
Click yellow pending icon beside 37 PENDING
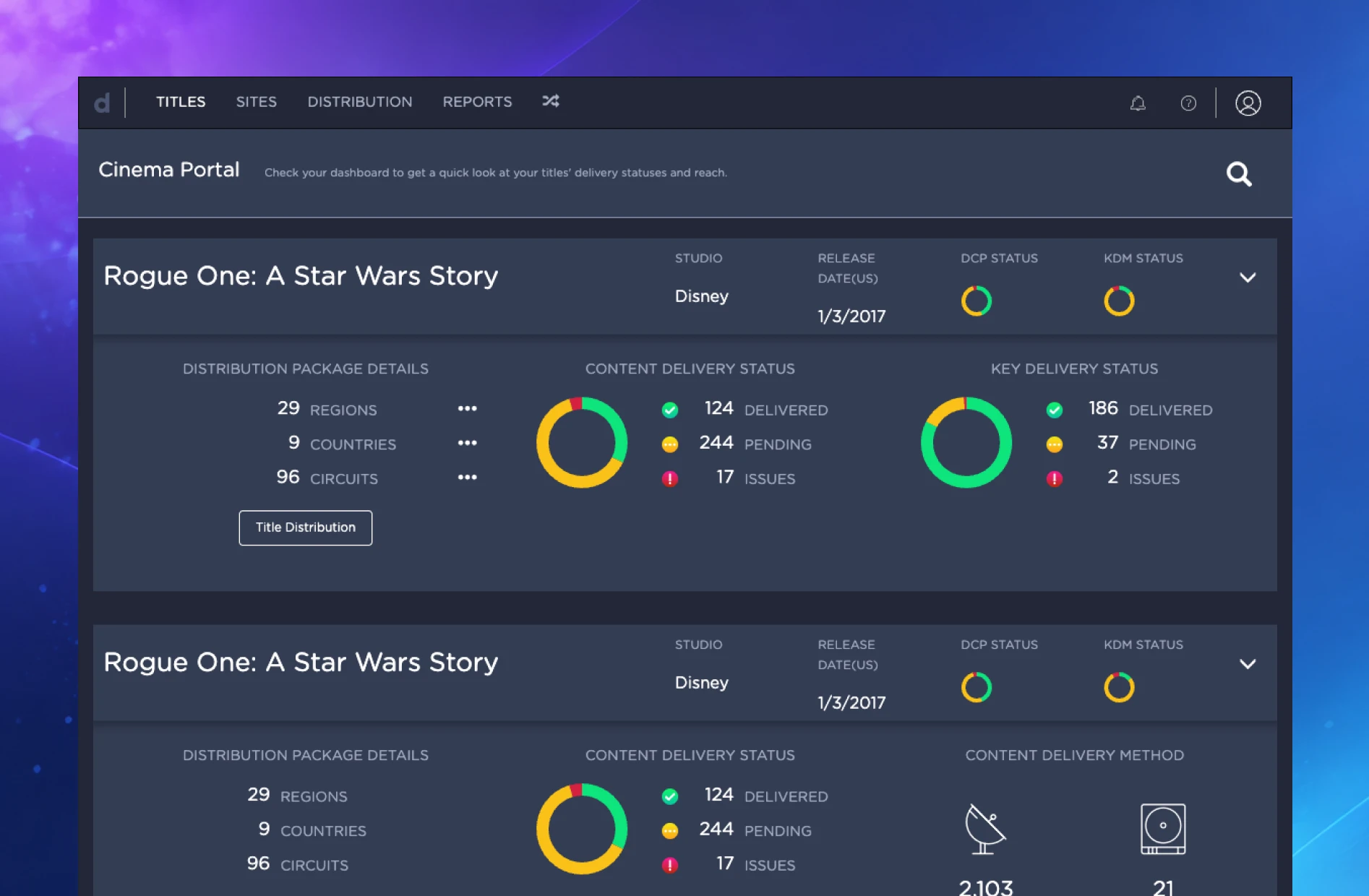tap(1055, 444)
